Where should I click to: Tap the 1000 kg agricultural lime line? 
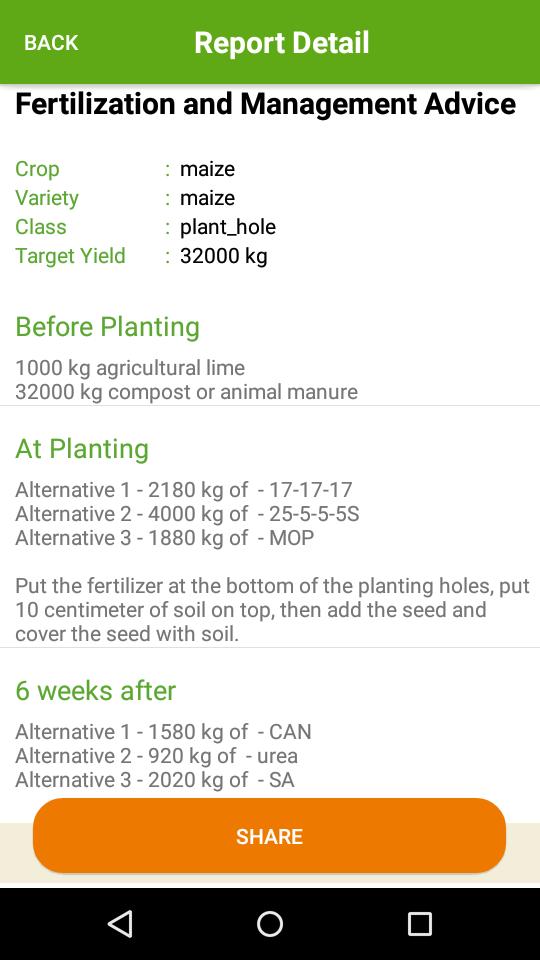130,368
